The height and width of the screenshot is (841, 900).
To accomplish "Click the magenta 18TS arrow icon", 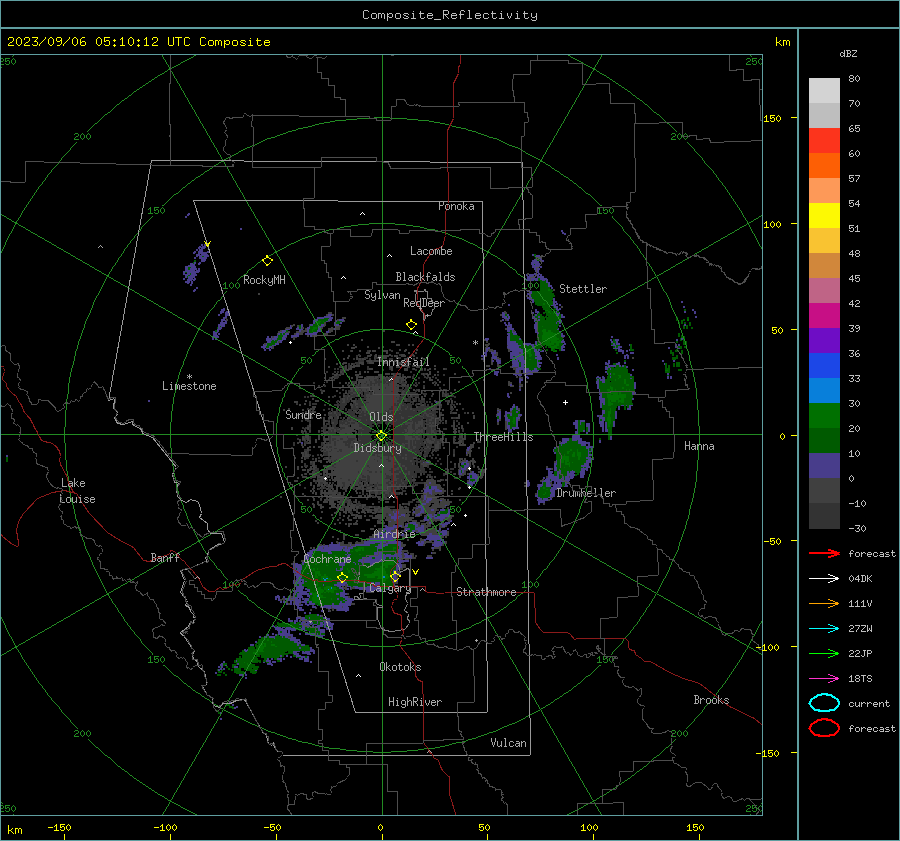I will pyautogui.click(x=824, y=679).
